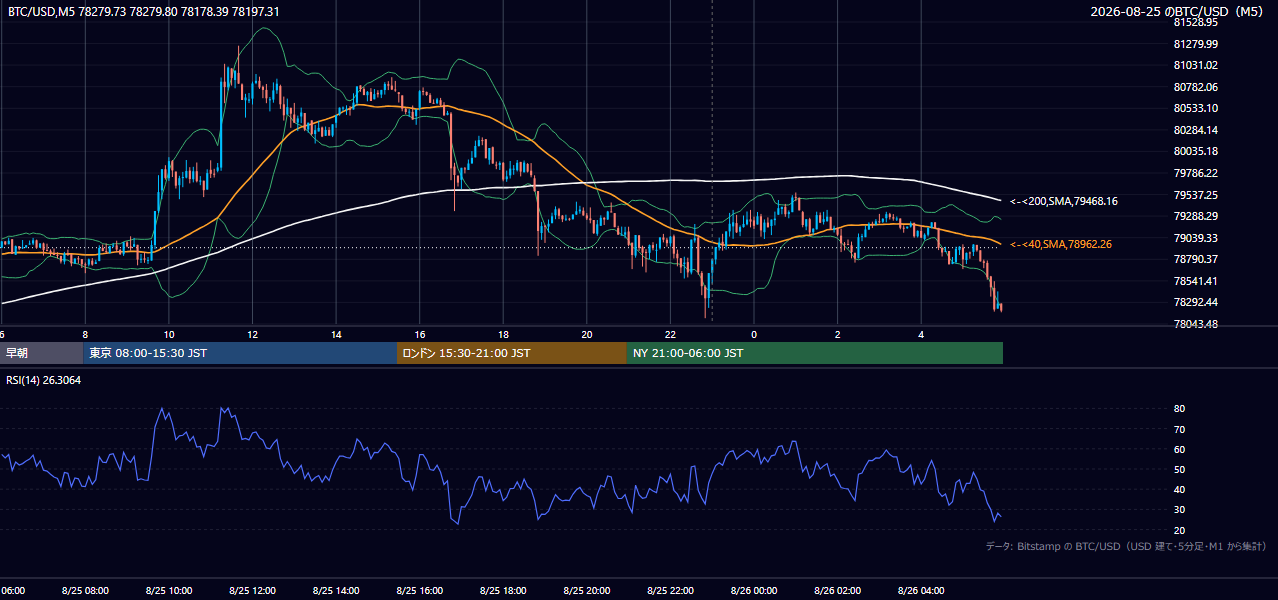Click the NY 21:00-06:00 JST session band

(x=815, y=353)
